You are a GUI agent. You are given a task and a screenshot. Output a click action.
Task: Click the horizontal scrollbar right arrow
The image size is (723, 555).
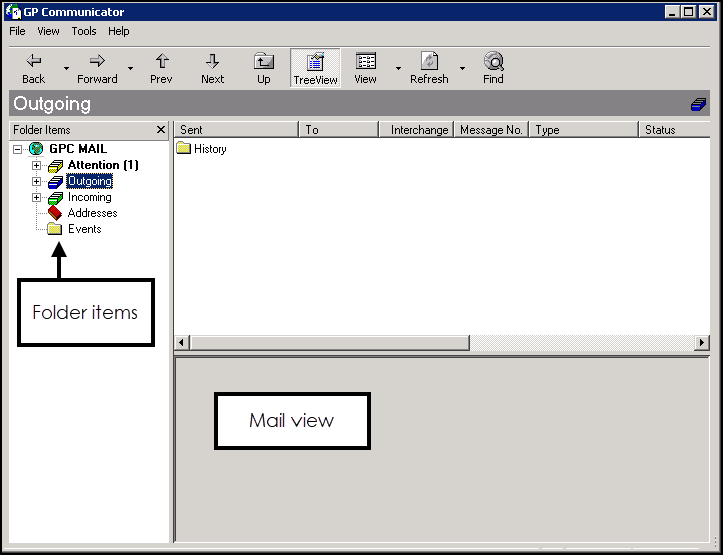[702, 342]
